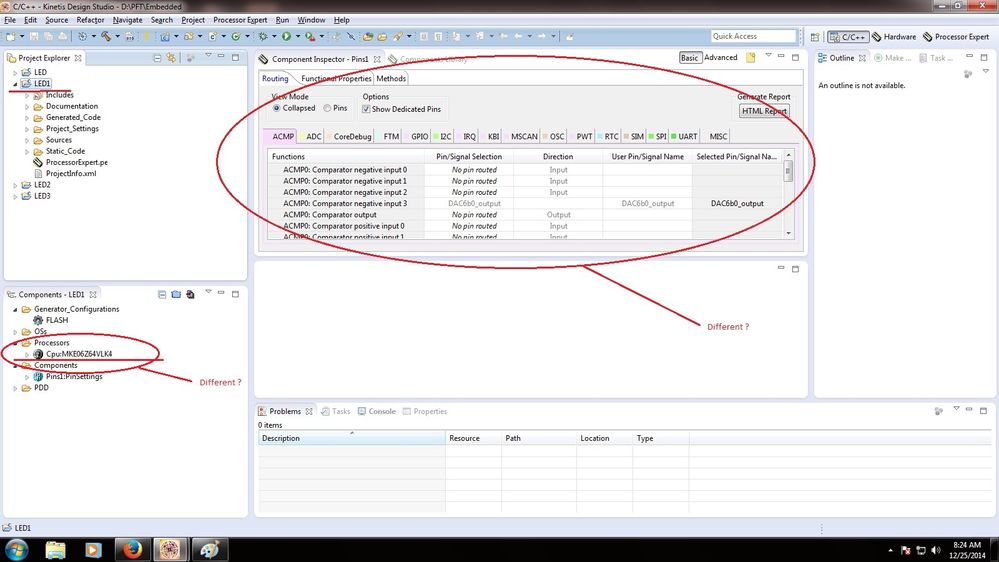Collapse All in Components panel toolbar
This screenshot has height=562, width=999.
tap(162, 294)
